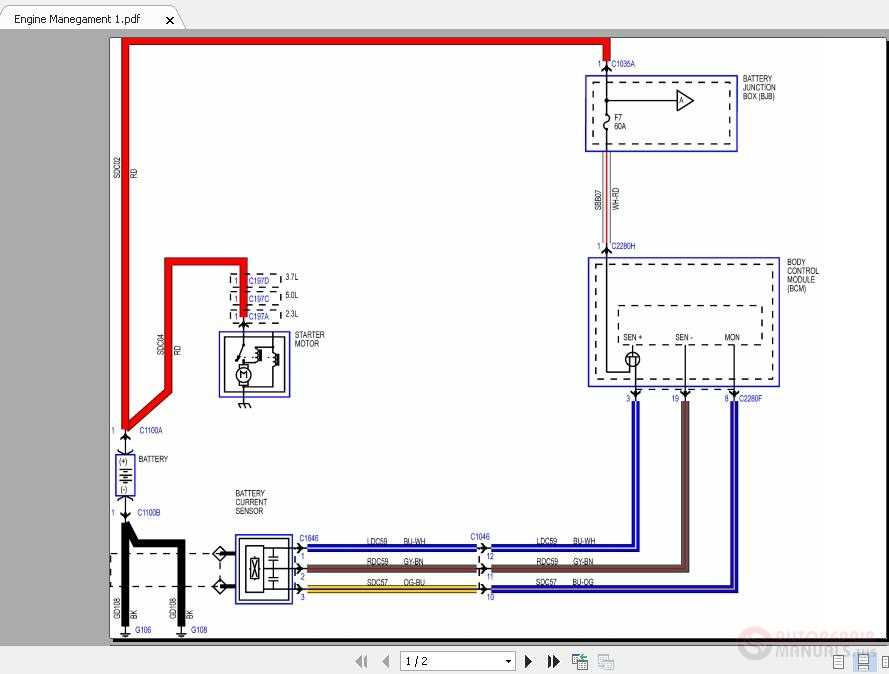Select the Engine Manegament 1.pdf tab
The width and height of the screenshot is (889, 674).
click(91, 19)
